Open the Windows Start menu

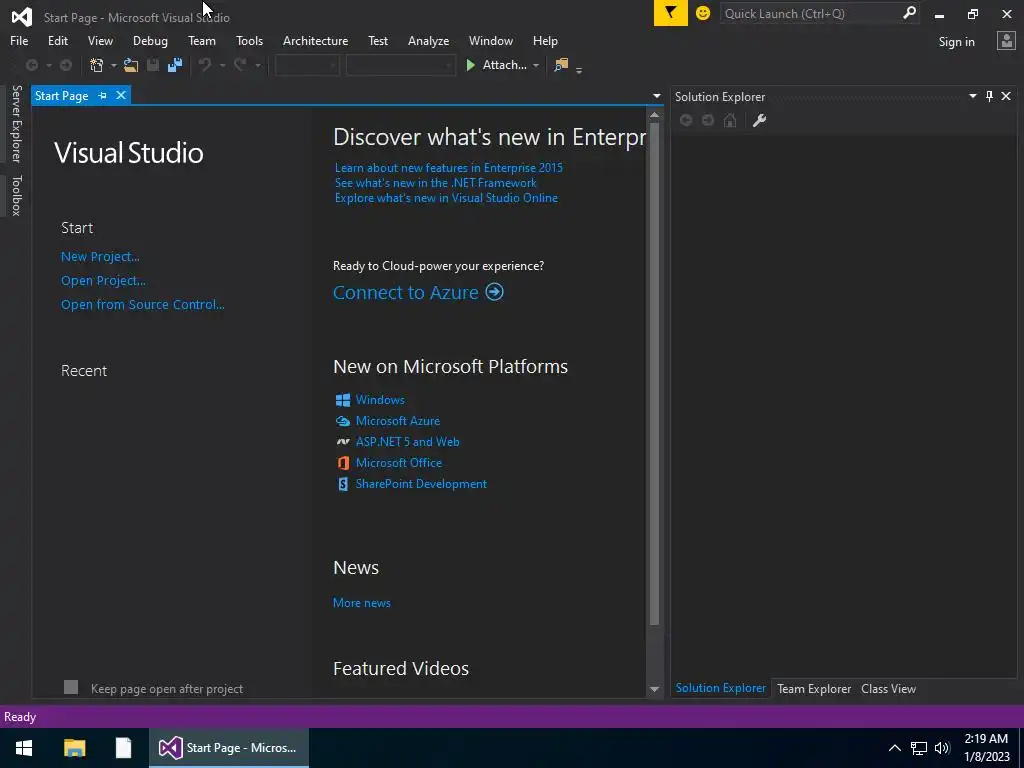(24, 748)
